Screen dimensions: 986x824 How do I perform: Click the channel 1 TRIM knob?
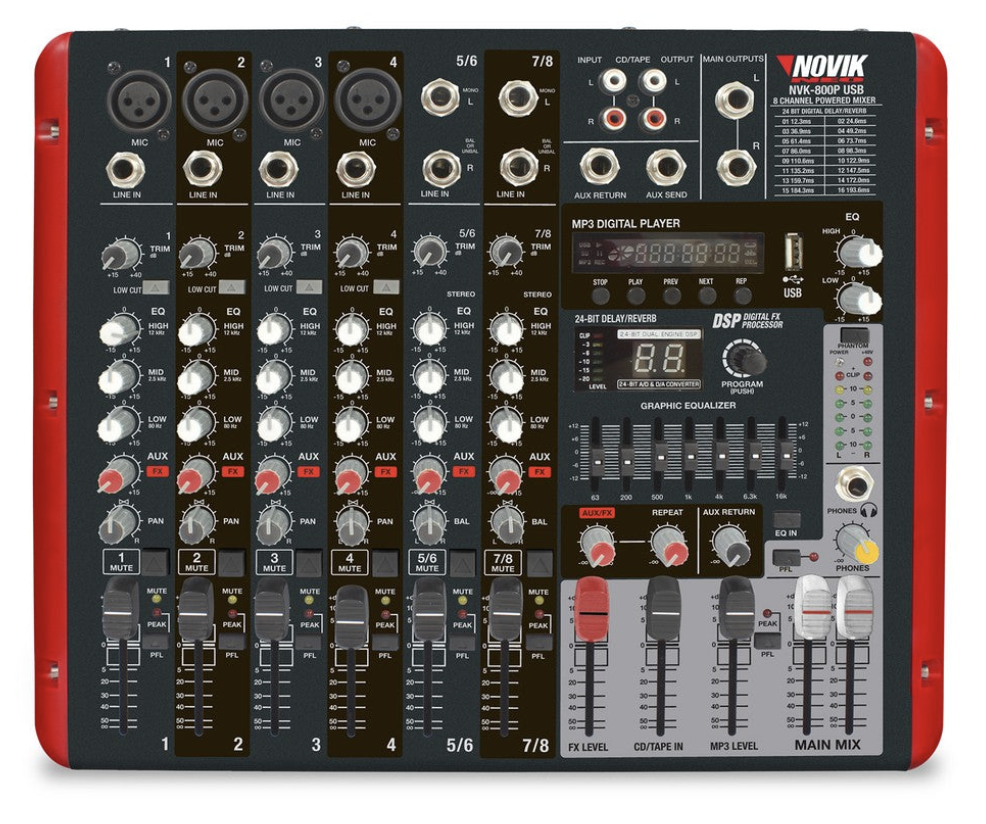pos(121,255)
